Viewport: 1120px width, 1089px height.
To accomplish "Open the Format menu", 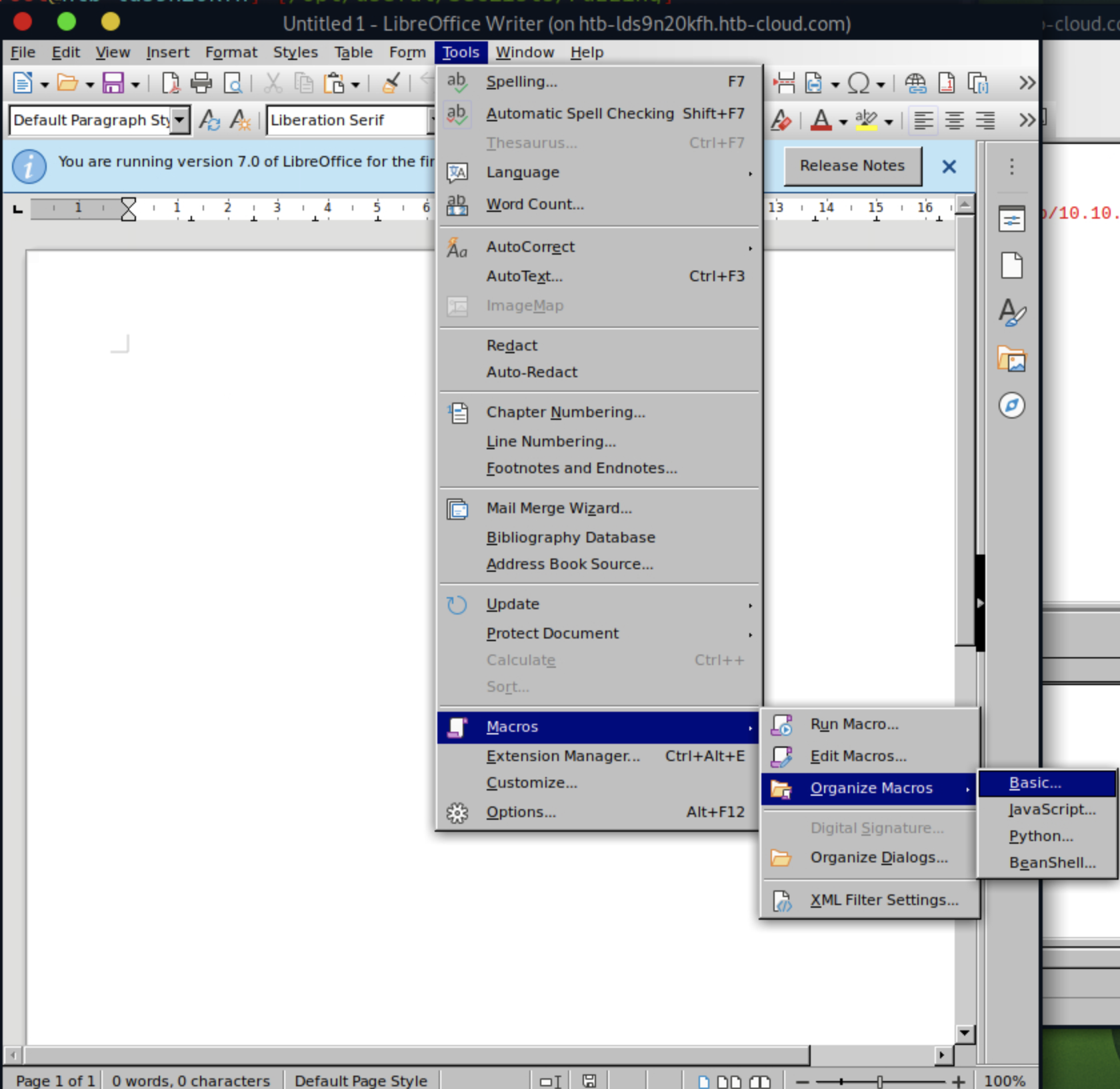I will click(x=231, y=52).
